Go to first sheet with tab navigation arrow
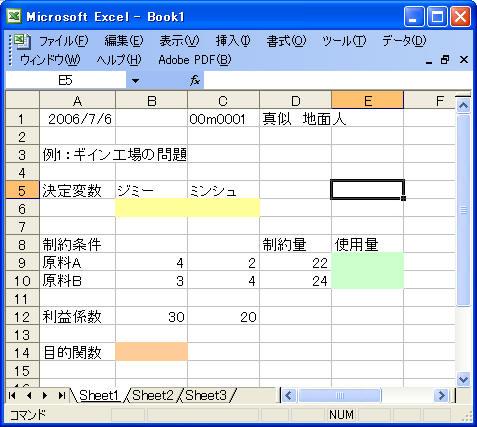 click(x=12, y=396)
